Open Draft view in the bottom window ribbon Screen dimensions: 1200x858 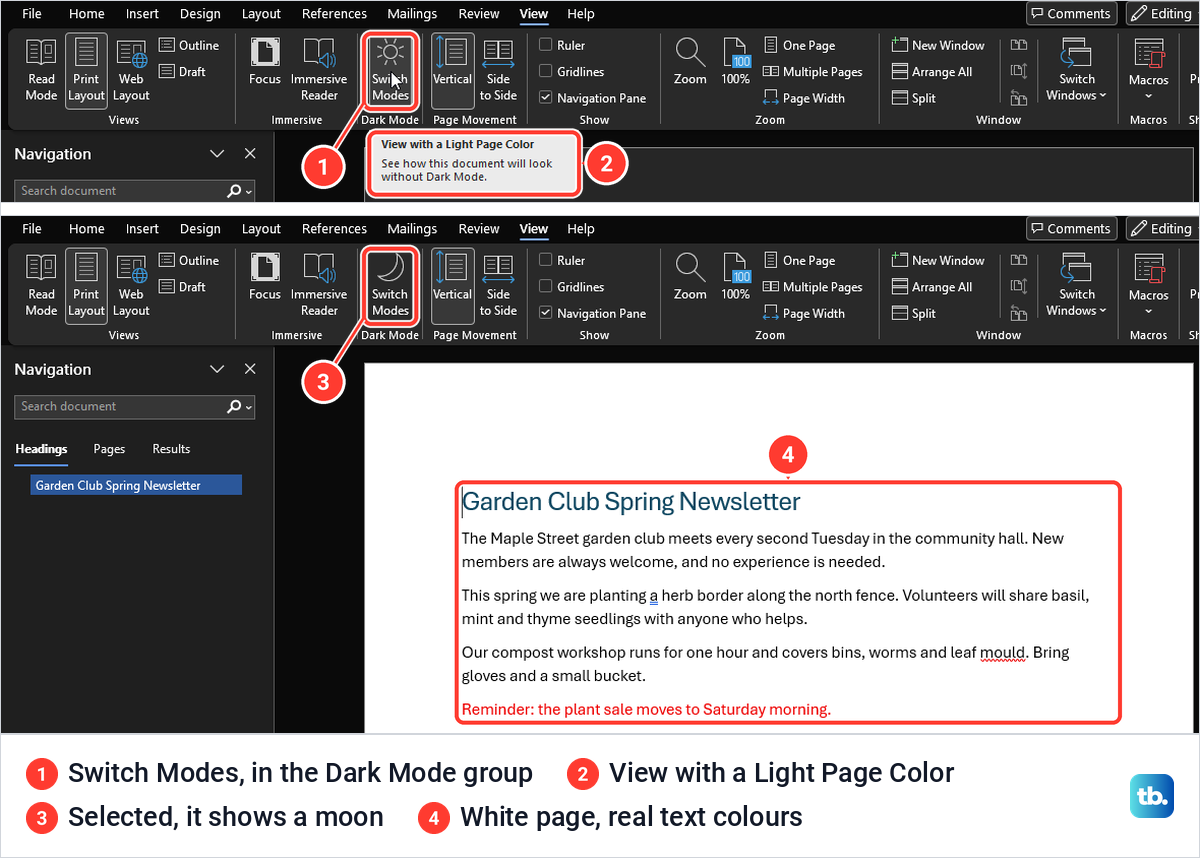(183, 286)
